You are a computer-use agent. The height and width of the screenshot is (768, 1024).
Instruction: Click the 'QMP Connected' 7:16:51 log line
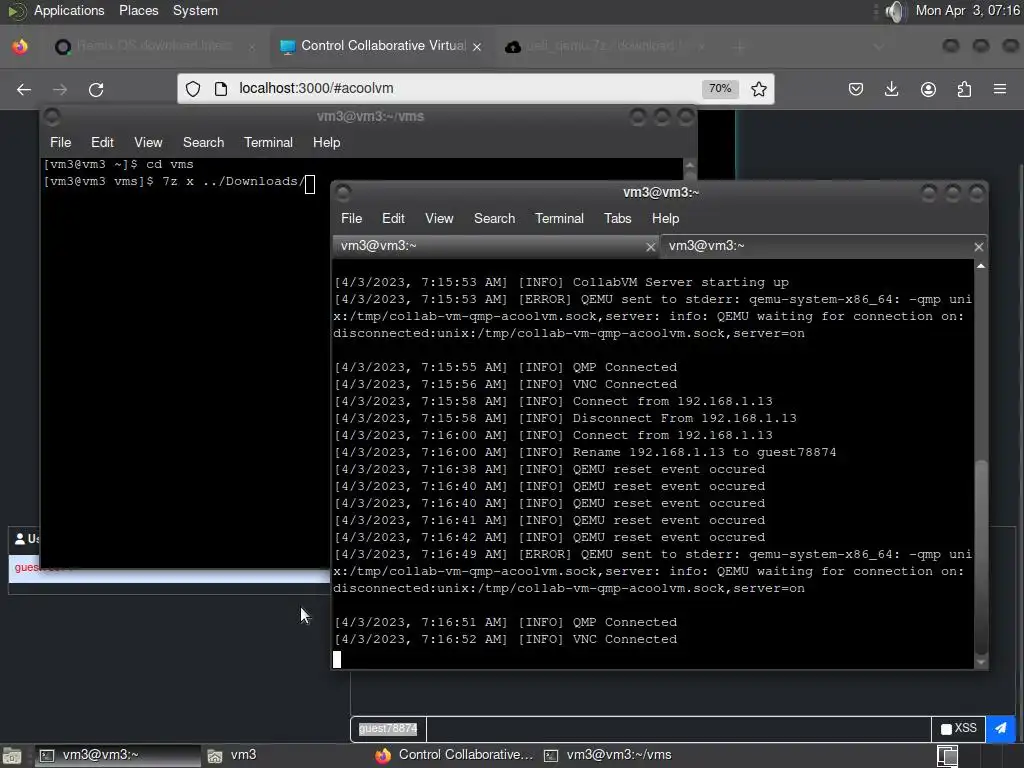coord(505,622)
